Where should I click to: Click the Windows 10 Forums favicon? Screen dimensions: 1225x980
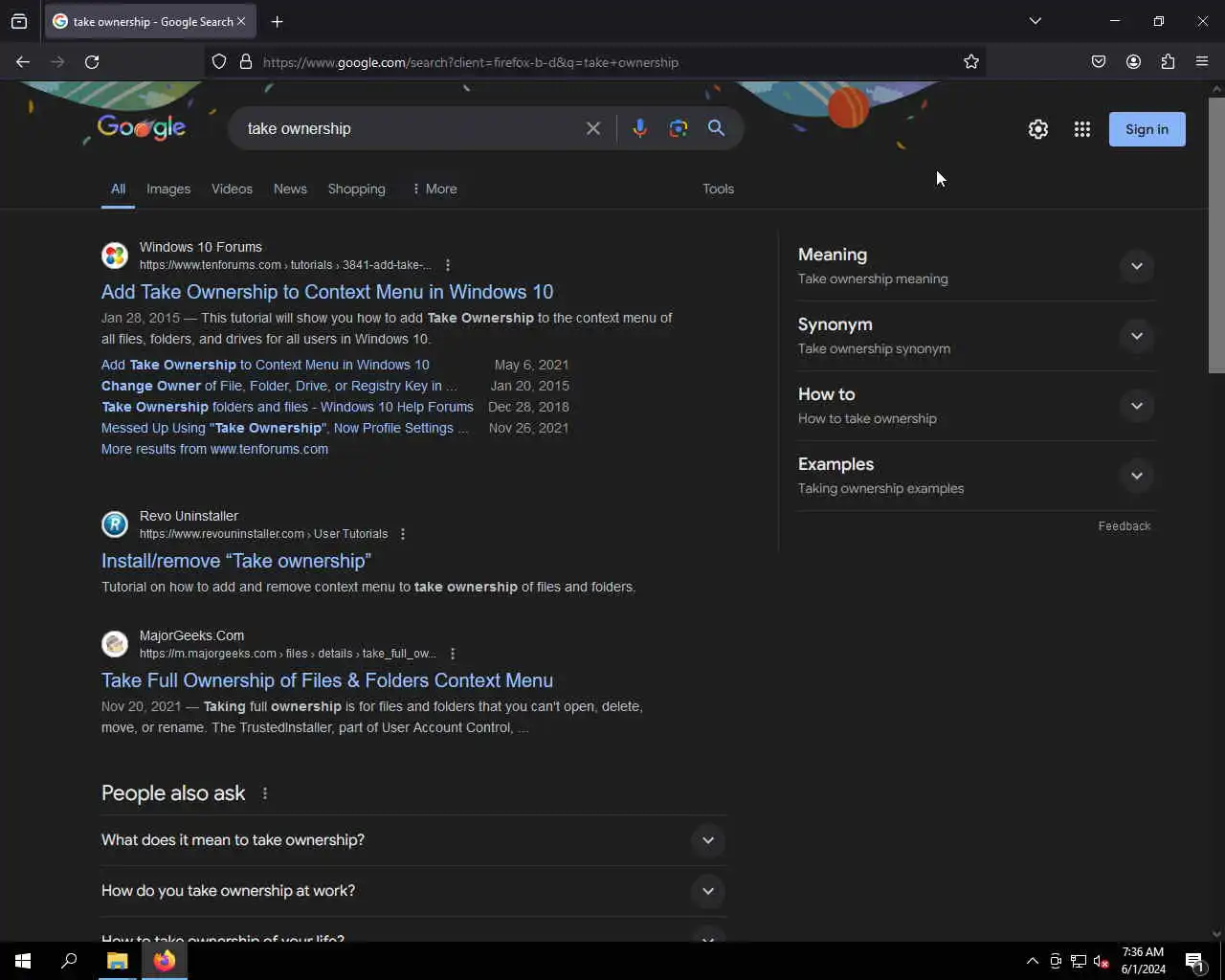115,256
